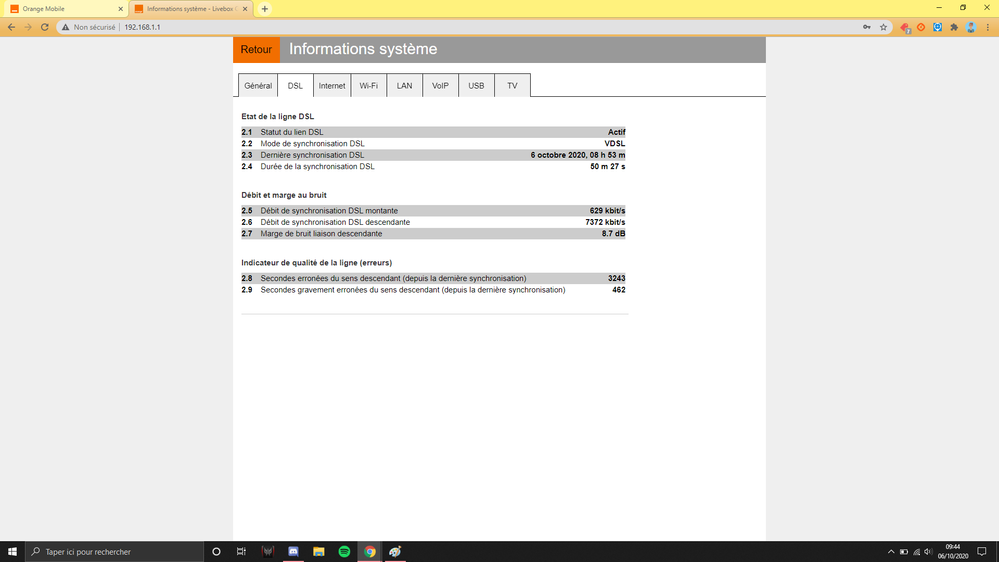Click the '8.7 dB' noise margin value
This screenshot has width=999, height=562.
tap(614, 233)
